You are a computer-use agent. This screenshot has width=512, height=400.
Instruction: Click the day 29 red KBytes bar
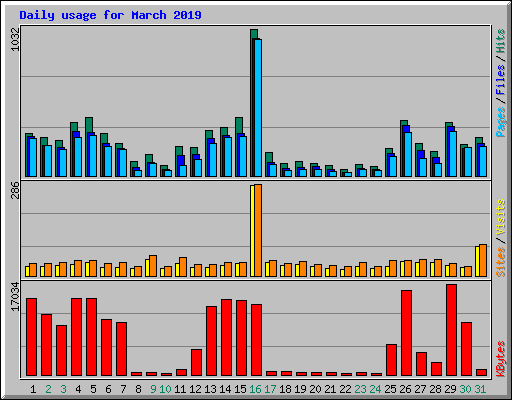(451, 330)
